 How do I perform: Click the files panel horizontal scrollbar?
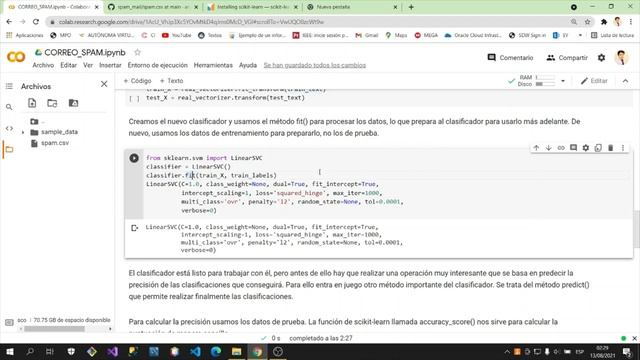(x=54, y=329)
